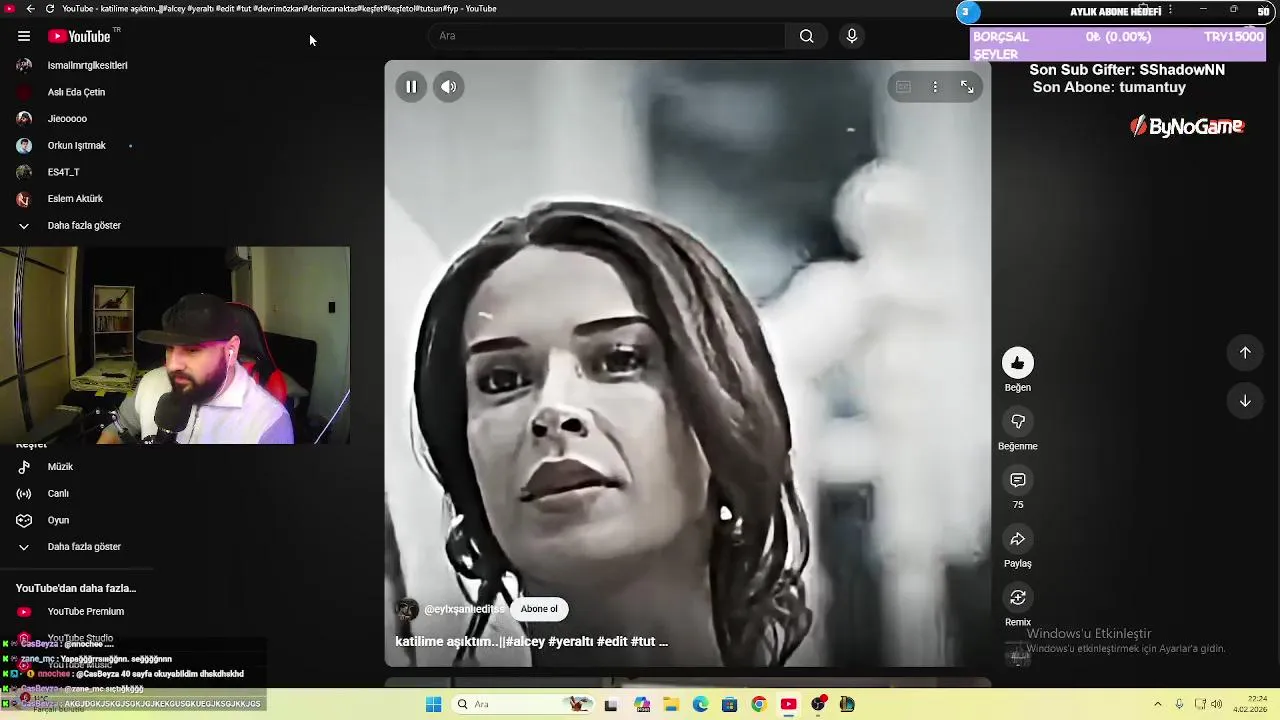Open YouTube Premium link
The height and width of the screenshot is (720, 1280).
85,612
